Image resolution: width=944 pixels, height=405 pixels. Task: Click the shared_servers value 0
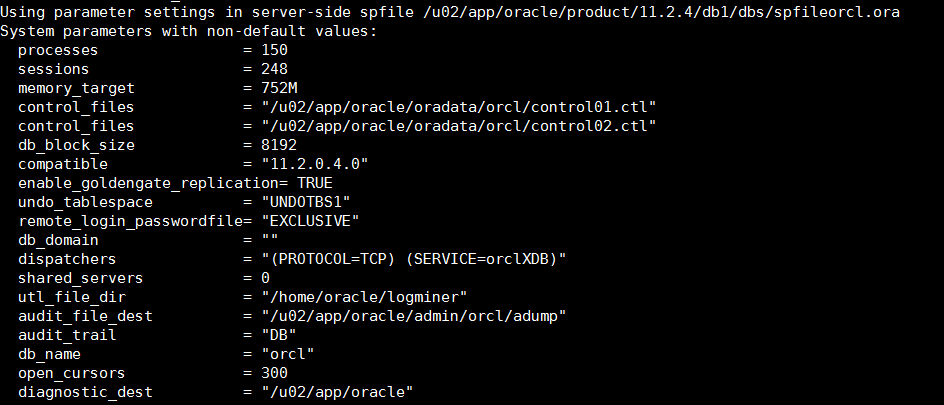pos(265,278)
